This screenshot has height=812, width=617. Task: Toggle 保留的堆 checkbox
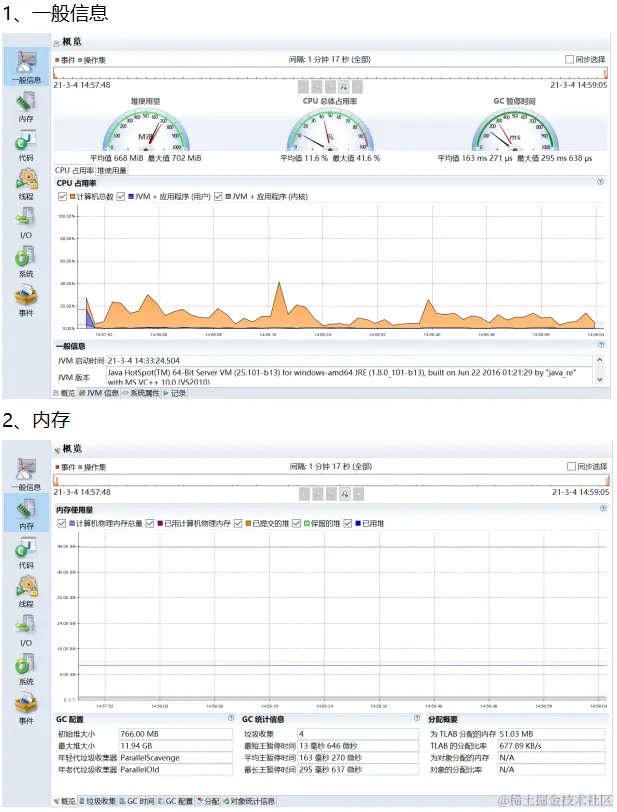[x=296, y=524]
